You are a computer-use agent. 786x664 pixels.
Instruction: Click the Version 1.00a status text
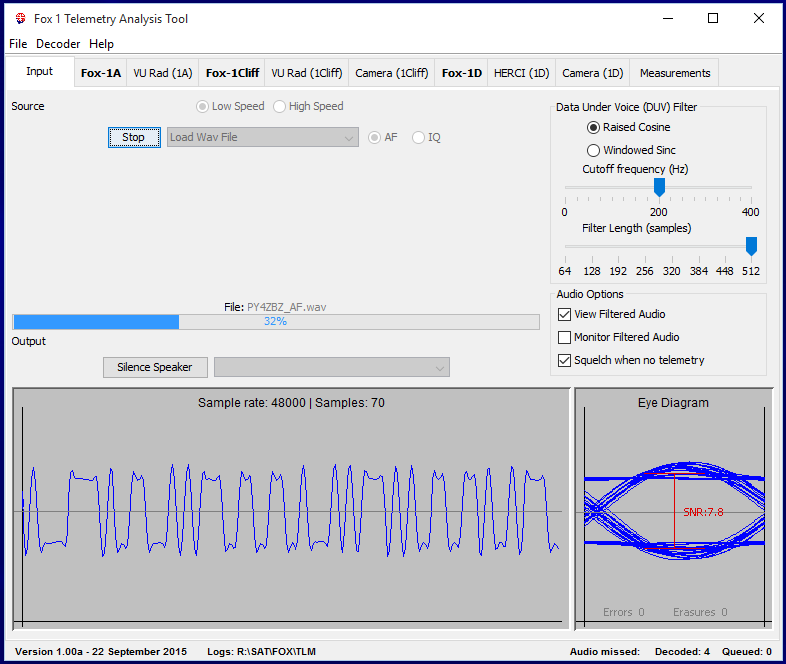[x=101, y=651]
